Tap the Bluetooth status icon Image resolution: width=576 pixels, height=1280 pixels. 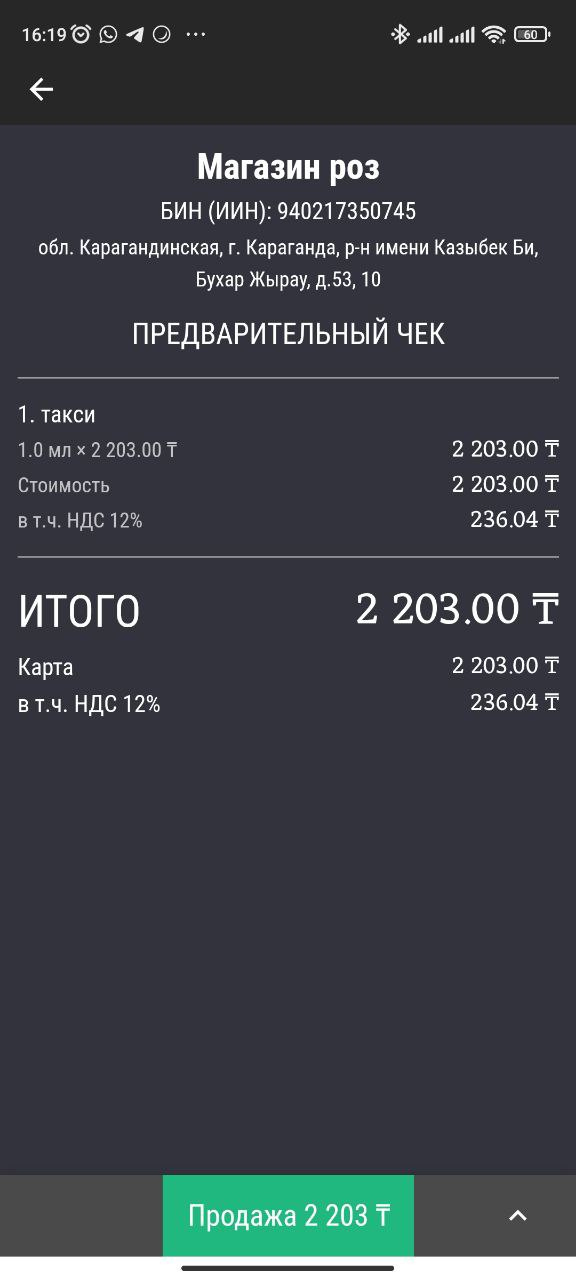point(400,34)
